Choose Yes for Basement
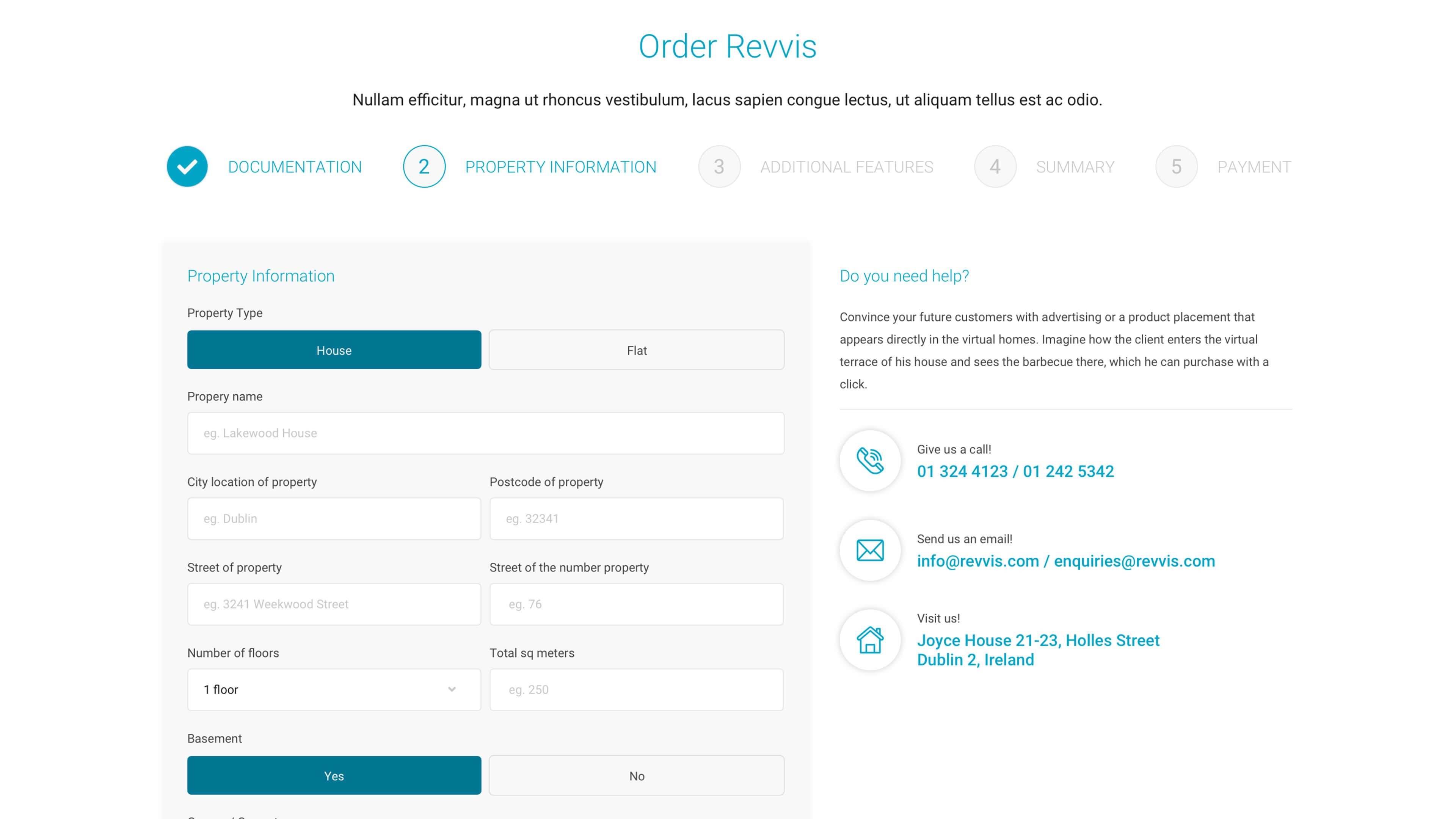Viewport: 1456px width, 819px height. (x=334, y=775)
